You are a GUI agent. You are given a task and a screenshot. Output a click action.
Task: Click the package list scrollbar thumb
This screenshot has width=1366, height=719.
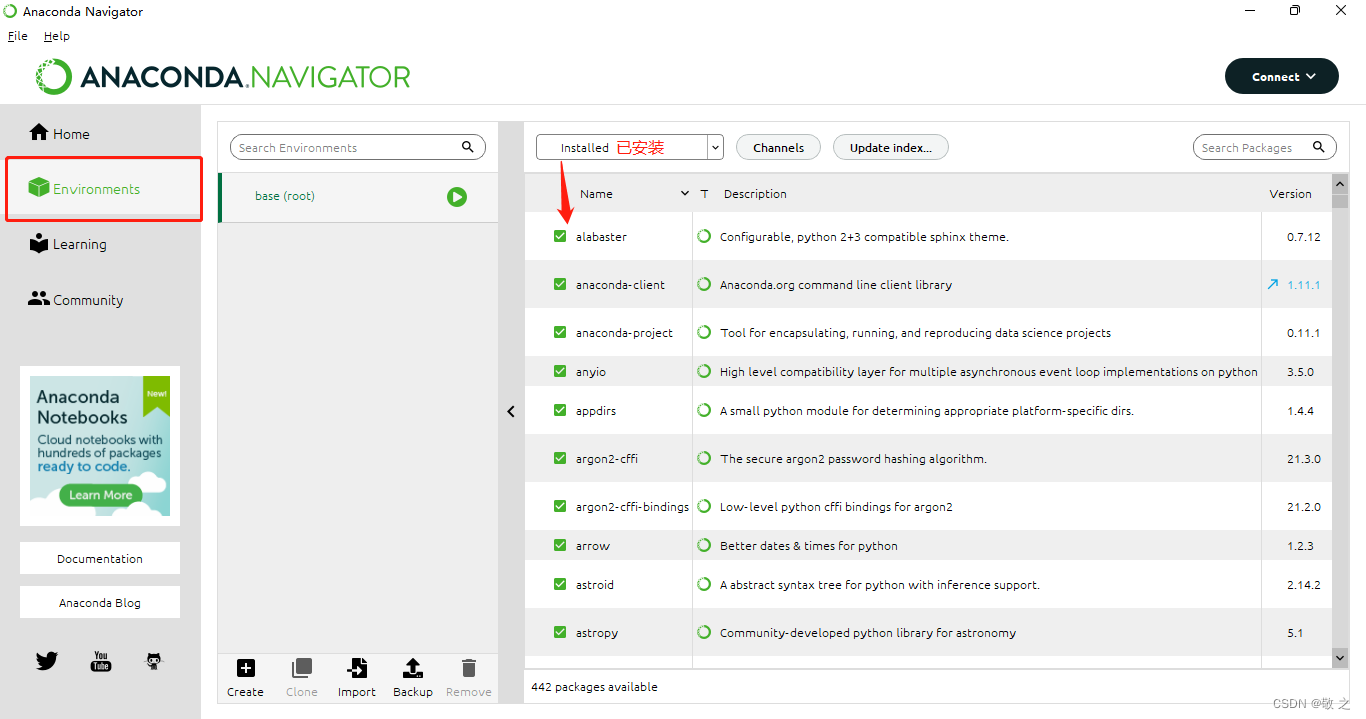[x=1340, y=201]
